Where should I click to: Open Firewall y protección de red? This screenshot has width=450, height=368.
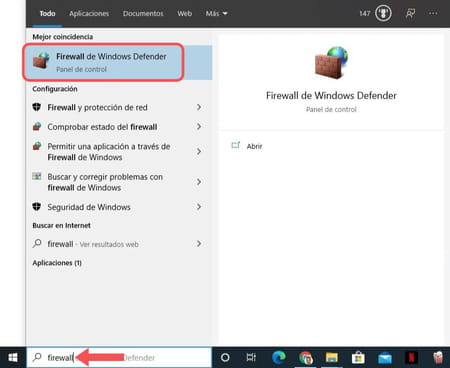tap(97, 107)
